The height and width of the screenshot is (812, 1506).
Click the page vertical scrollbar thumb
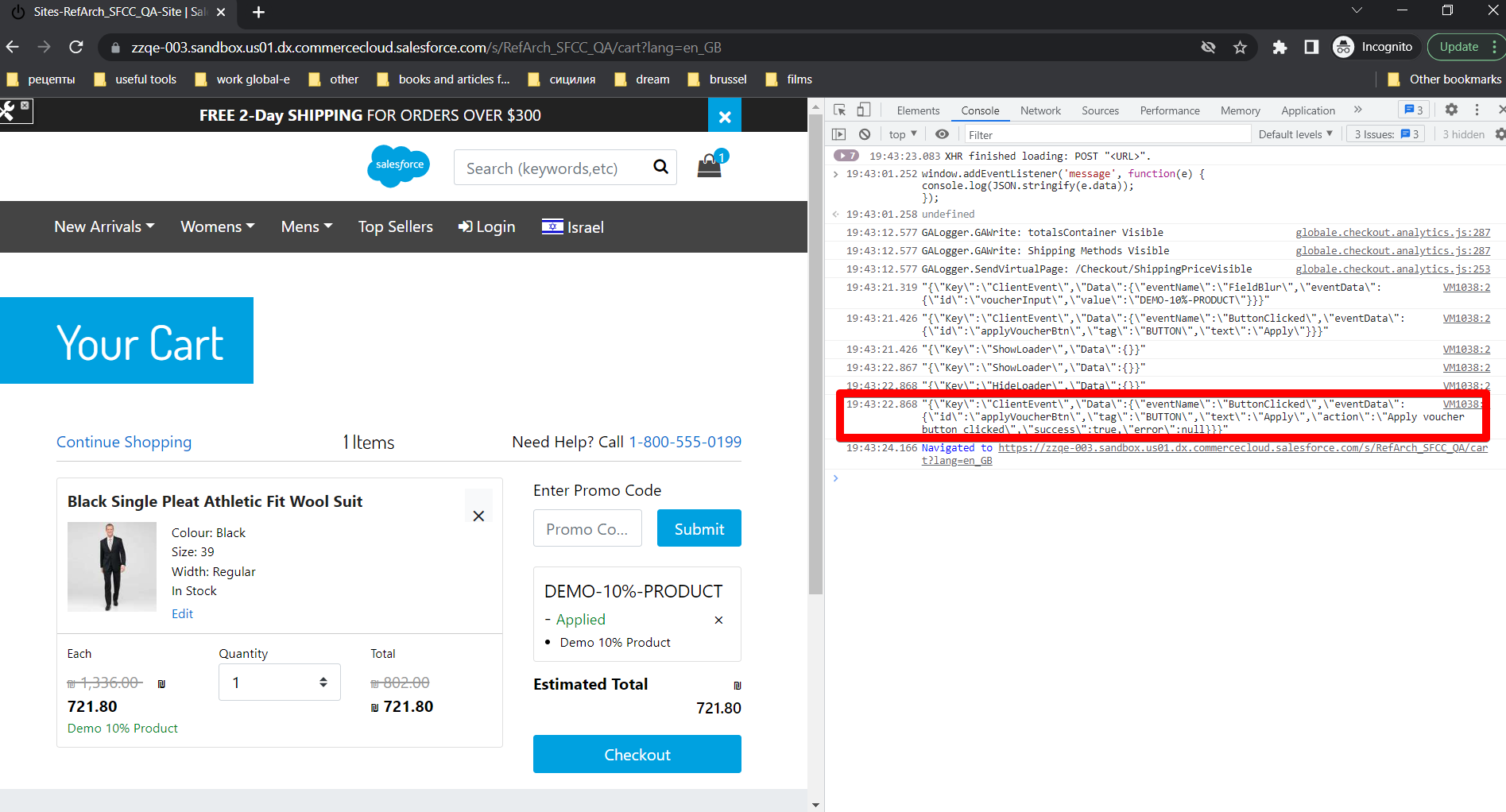[815, 354]
